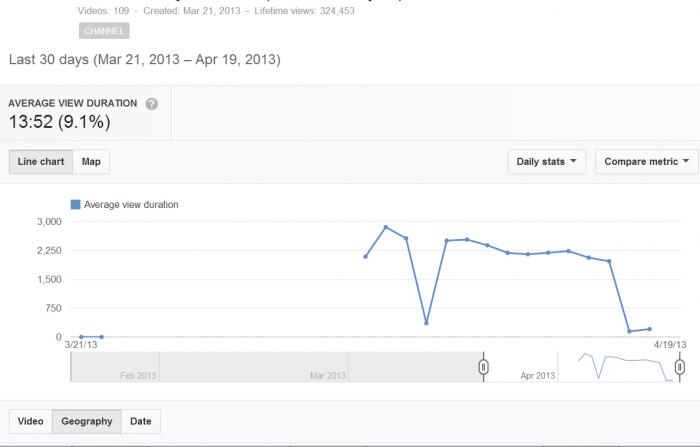Open the Daily stats dropdown
Image resolution: width=700 pixels, height=447 pixels.
547,162
